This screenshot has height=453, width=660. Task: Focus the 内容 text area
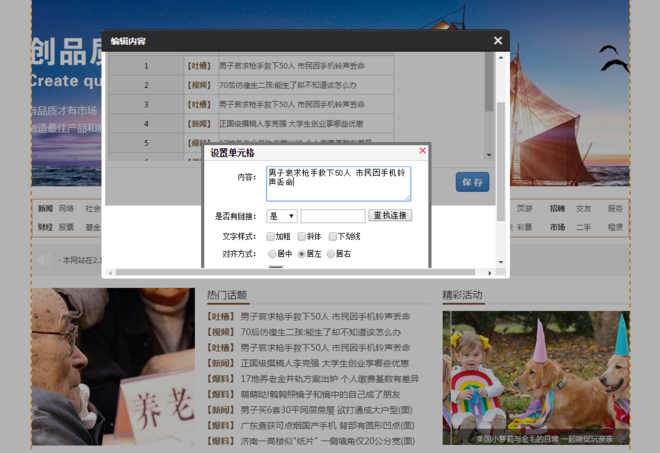tap(338, 184)
